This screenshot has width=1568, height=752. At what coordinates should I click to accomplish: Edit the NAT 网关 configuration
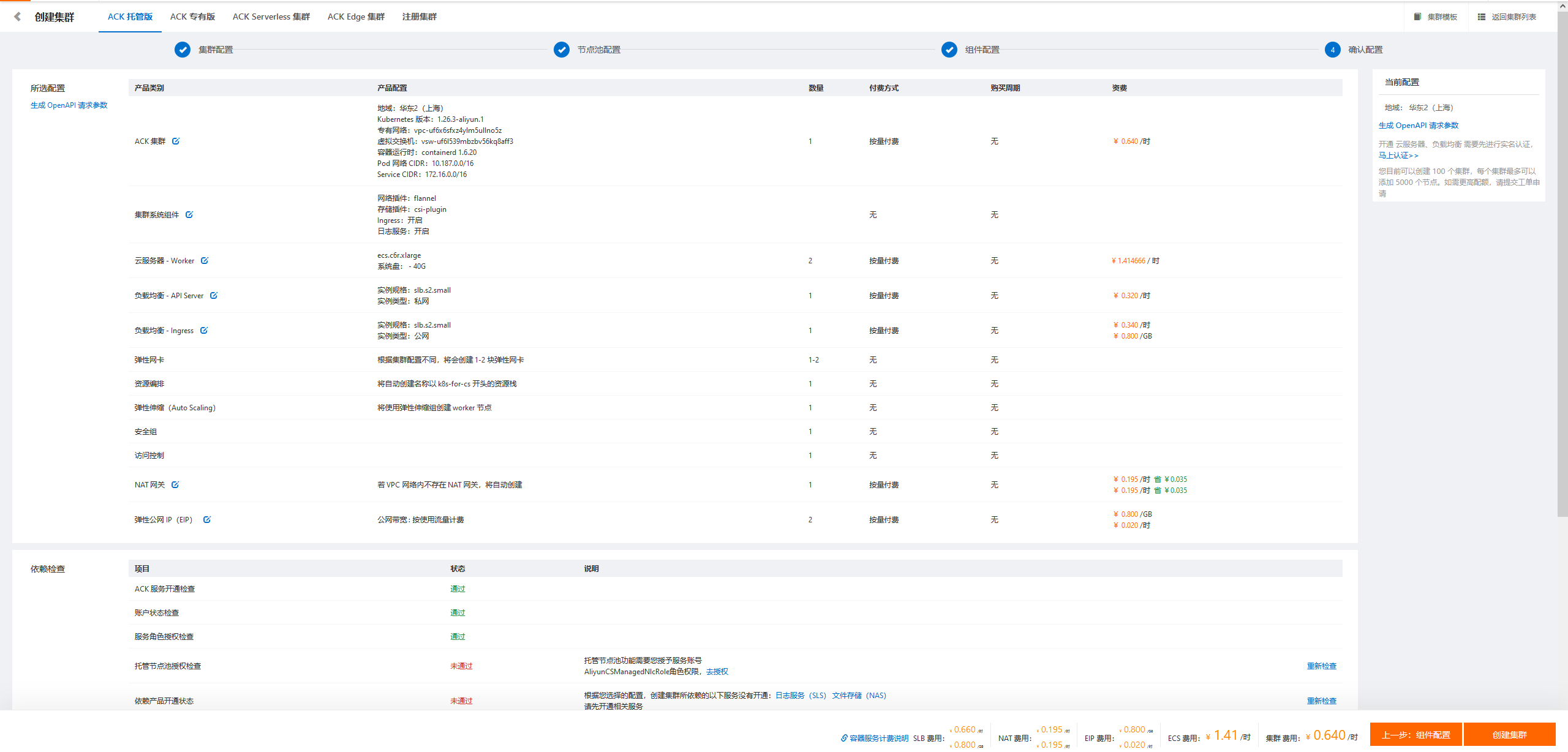click(175, 484)
